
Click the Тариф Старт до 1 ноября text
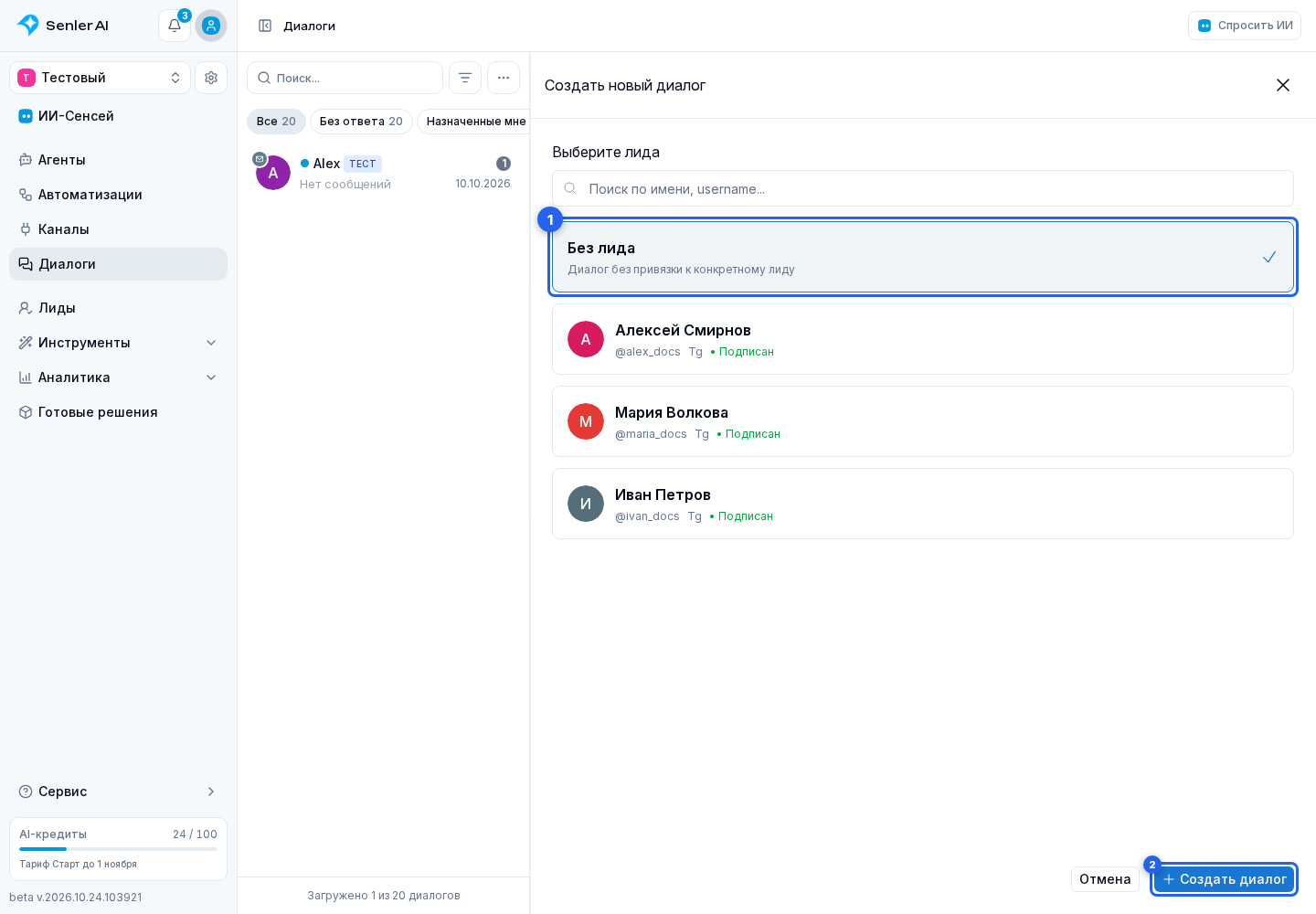pyautogui.click(x=79, y=864)
